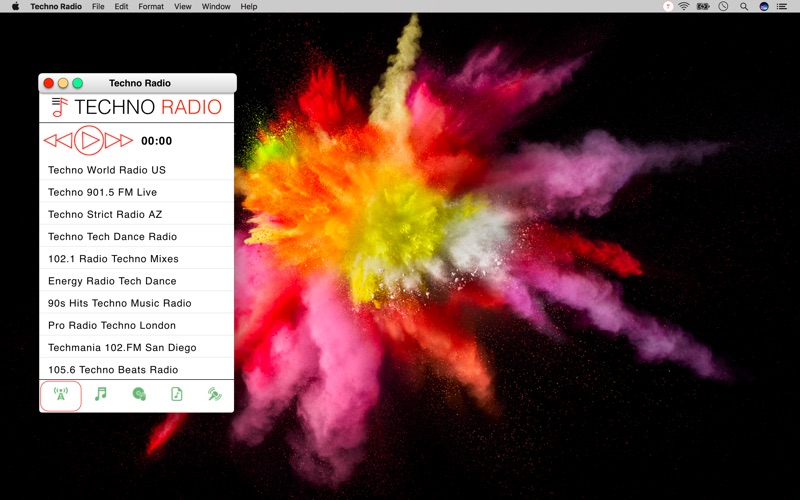This screenshot has width=800, height=500.
Task: Tune to Techmania 102.FM San Diego
Action: tap(137, 347)
